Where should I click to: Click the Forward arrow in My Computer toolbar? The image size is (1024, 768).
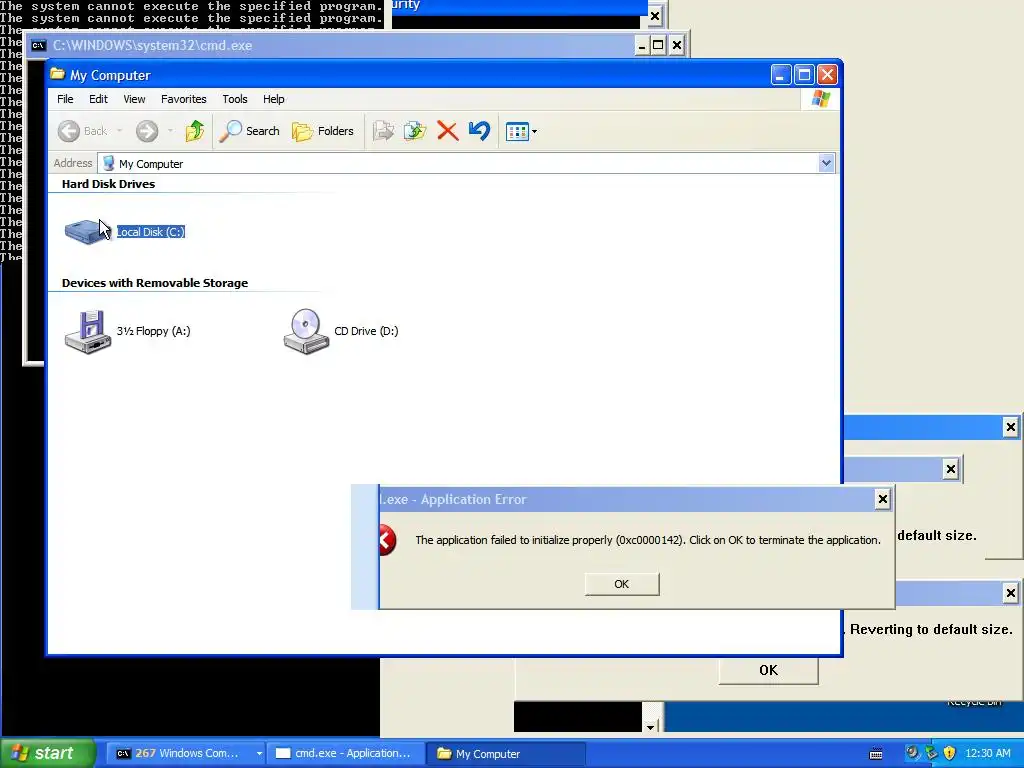coord(147,131)
